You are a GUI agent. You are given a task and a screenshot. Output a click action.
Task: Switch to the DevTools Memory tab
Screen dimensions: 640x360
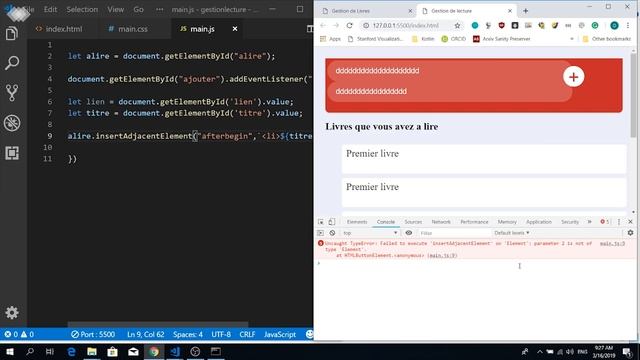[x=507, y=222]
